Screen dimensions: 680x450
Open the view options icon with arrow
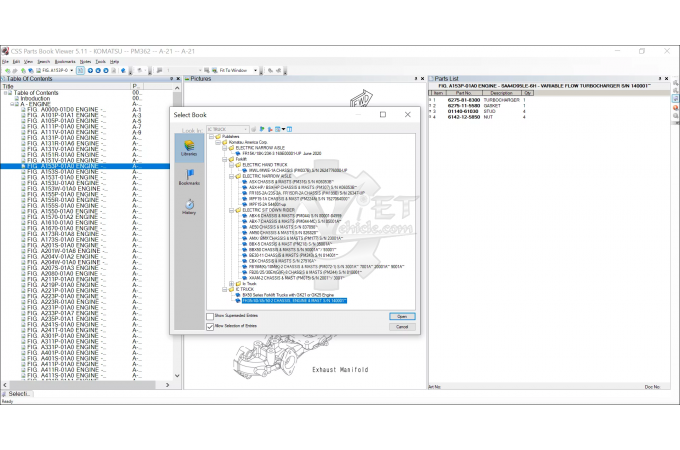click(280, 129)
